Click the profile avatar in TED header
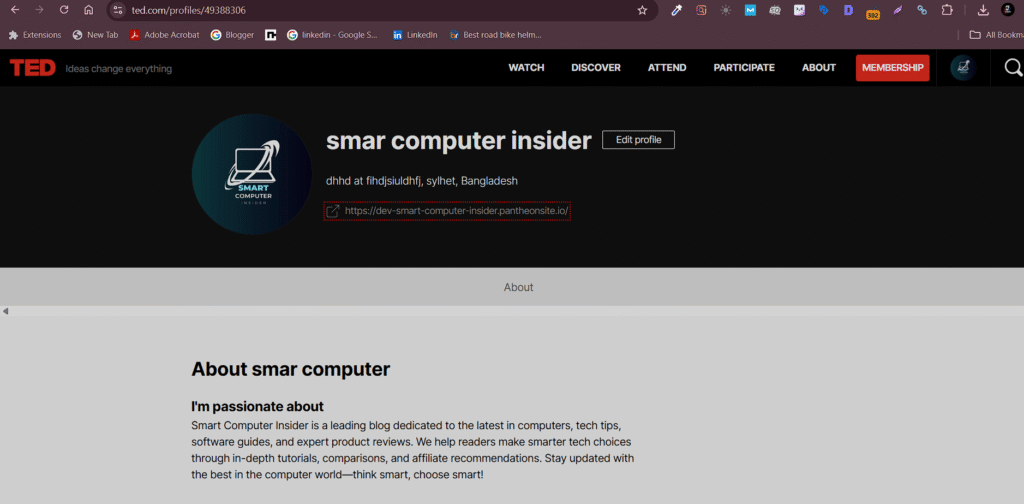 pyautogui.click(x=963, y=68)
